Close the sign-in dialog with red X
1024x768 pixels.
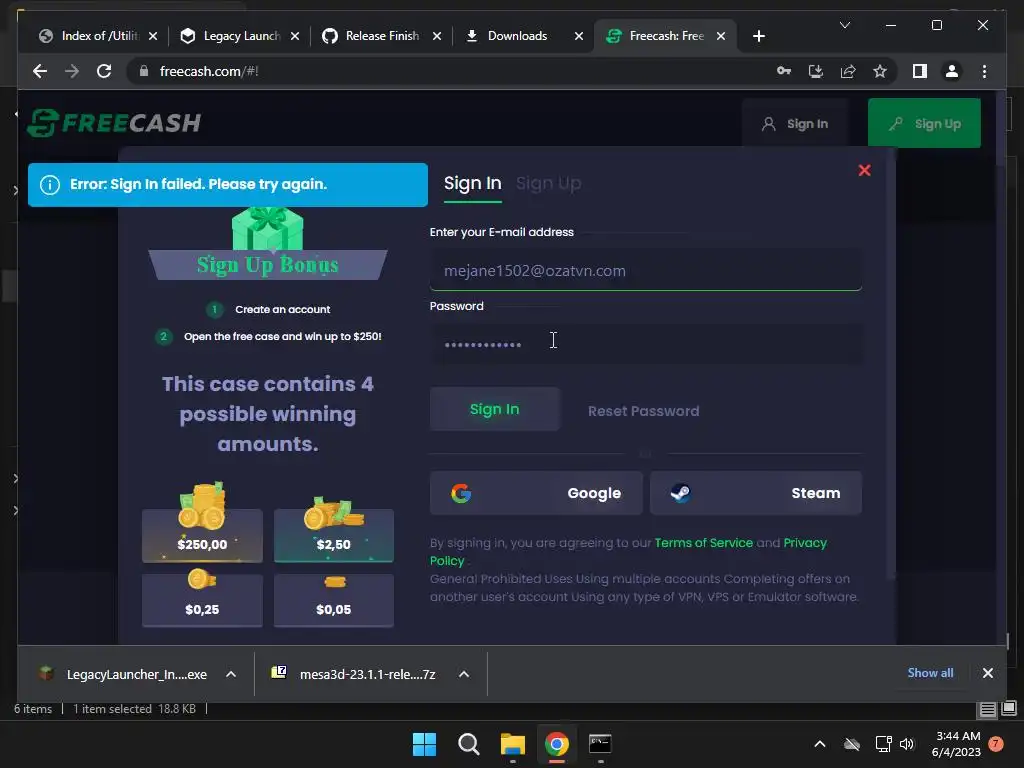point(864,170)
